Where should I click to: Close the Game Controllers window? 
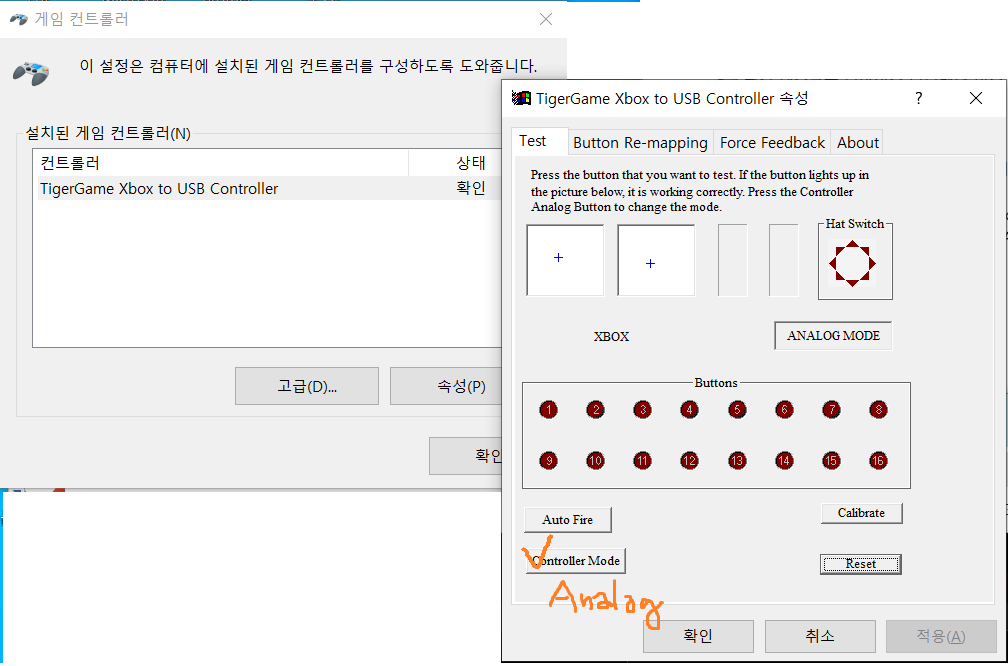pos(546,19)
